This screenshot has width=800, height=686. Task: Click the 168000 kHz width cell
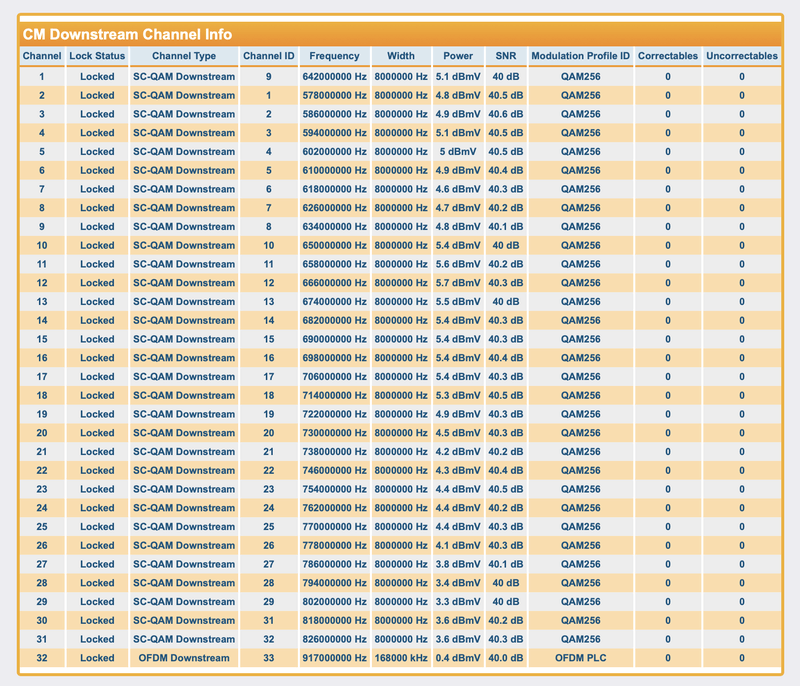pyautogui.click(x=401, y=658)
